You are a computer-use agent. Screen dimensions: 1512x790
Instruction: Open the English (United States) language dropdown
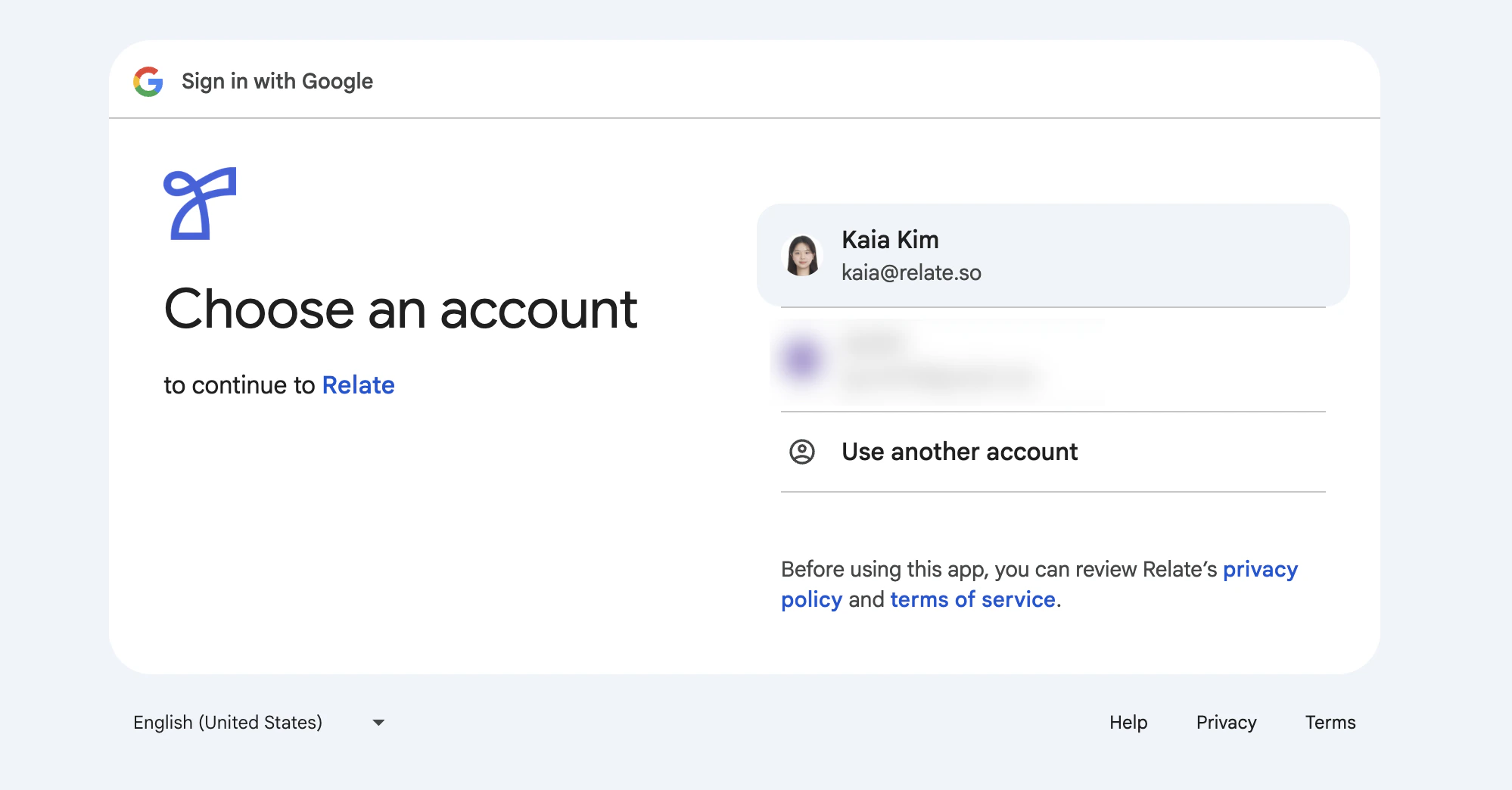click(260, 723)
